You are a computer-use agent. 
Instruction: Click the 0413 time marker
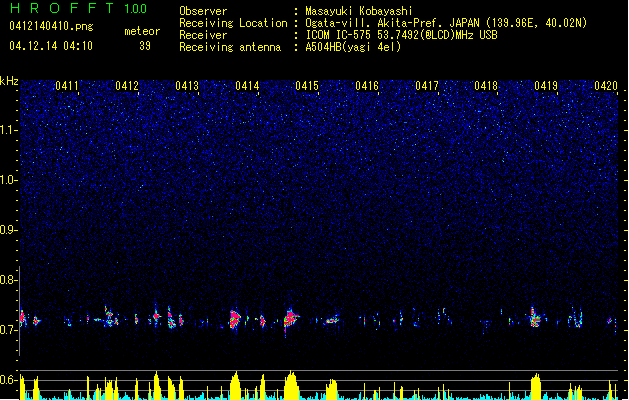[x=187, y=86]
